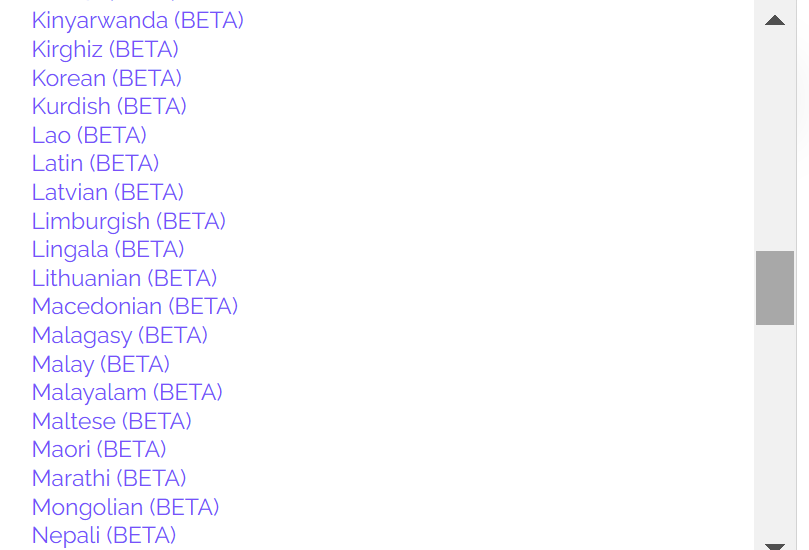Viewport: 809px width, 550px height.
Task: Choose Kurdish (BETA) option
Action: point(109,107)
